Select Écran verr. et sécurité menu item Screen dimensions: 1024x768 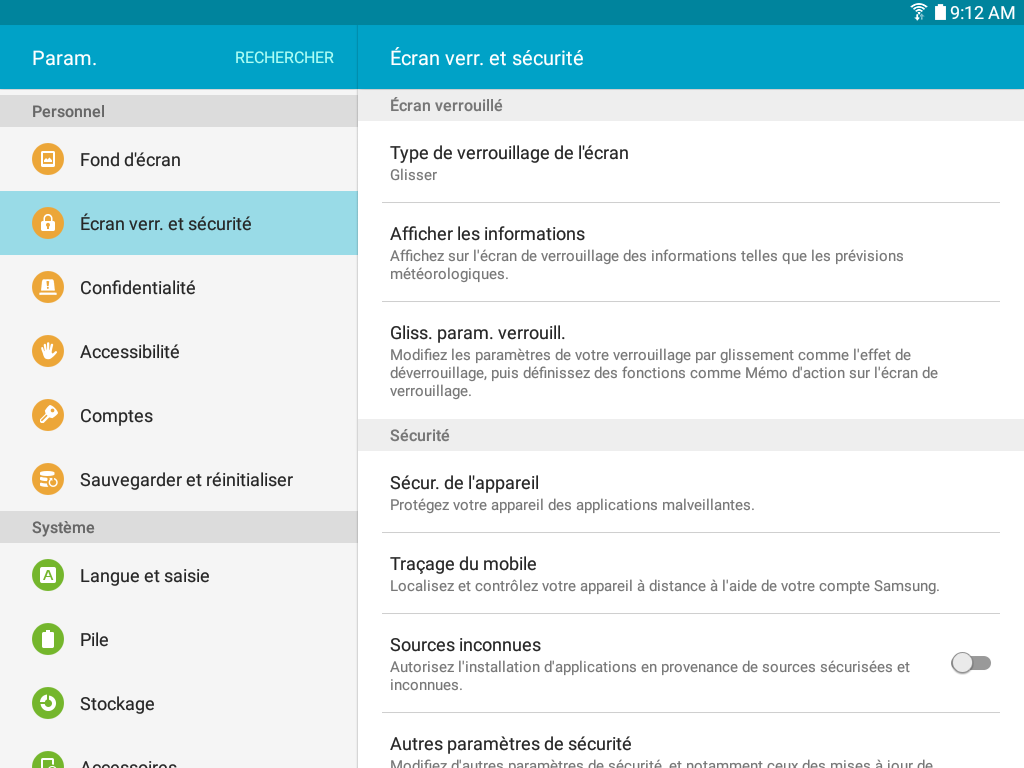pos(179,223)
